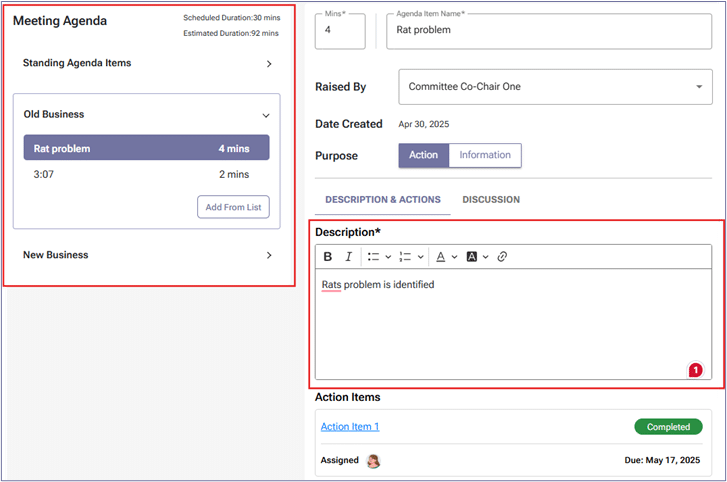The width and height of the screenshot is (727, 482).
Task: Insert a bulleted list in the description
Action: (x=374, y=257)
